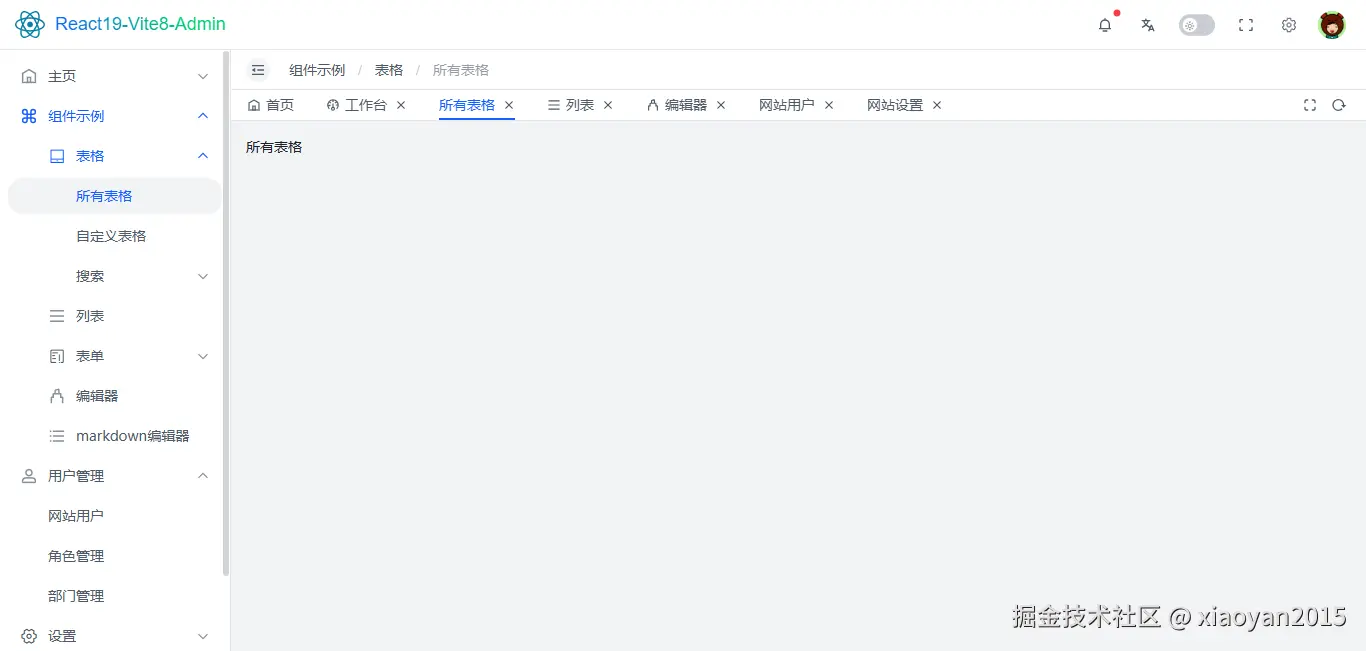Viewport: 1366px width, 651px height.
Task: Close the 列表 tab
Action: point(608,105)
